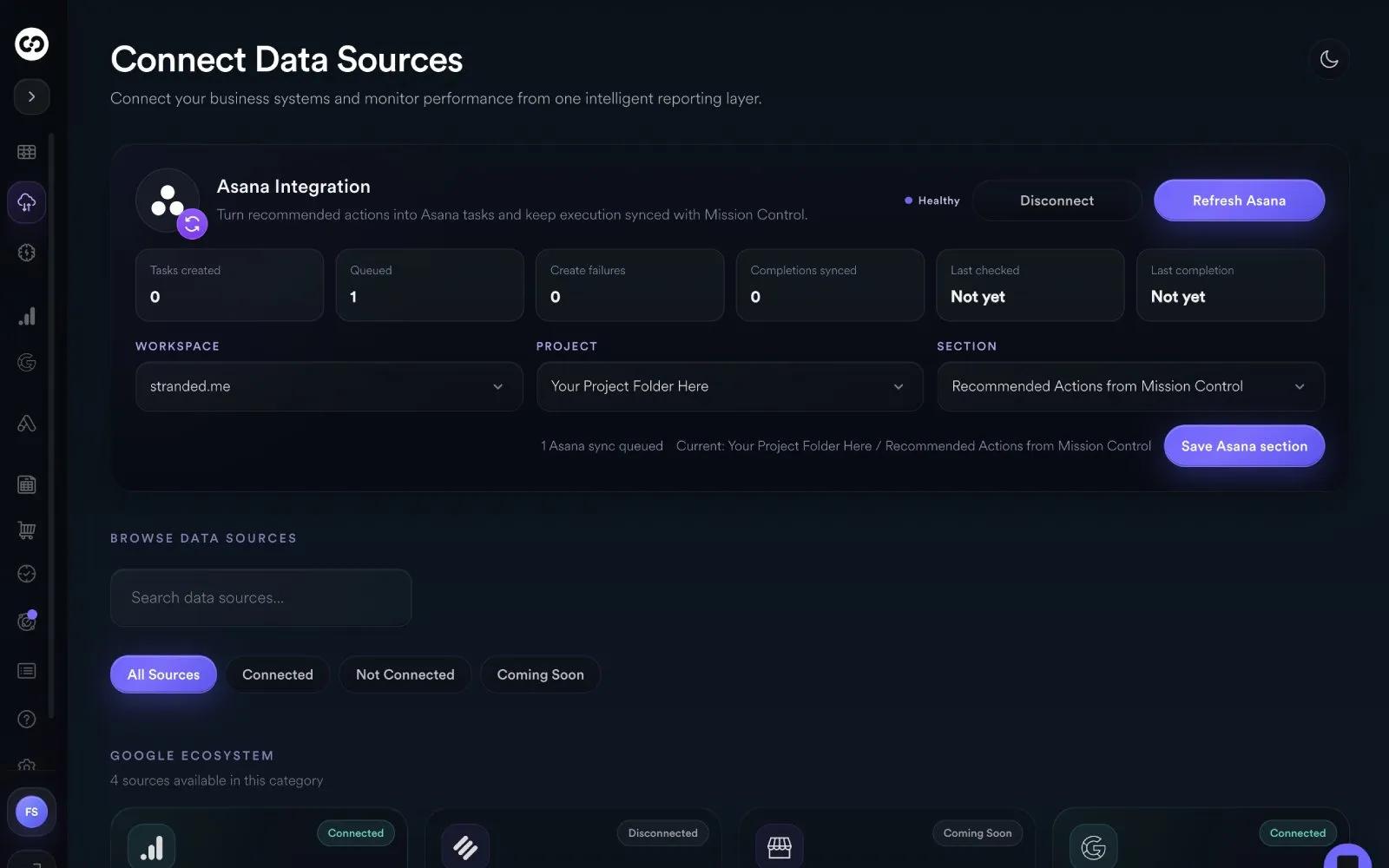
Task: Open the FS user avatar menu
Action: (x=31, y=812)
